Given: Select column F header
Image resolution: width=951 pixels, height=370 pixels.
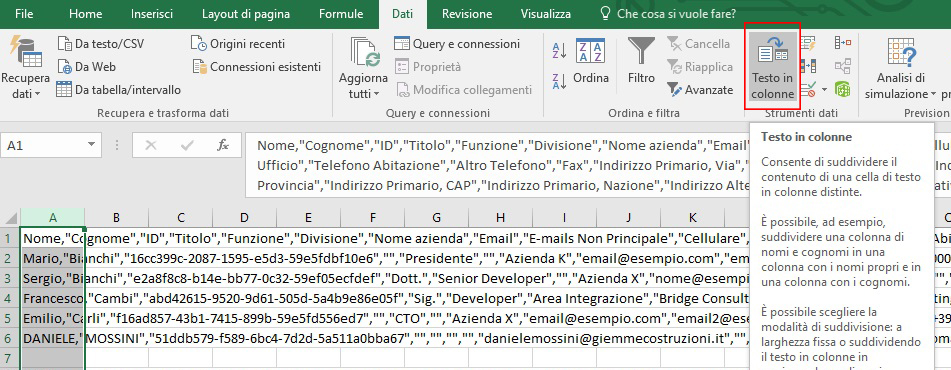Looking at the screenshot, I should point(372,217).
